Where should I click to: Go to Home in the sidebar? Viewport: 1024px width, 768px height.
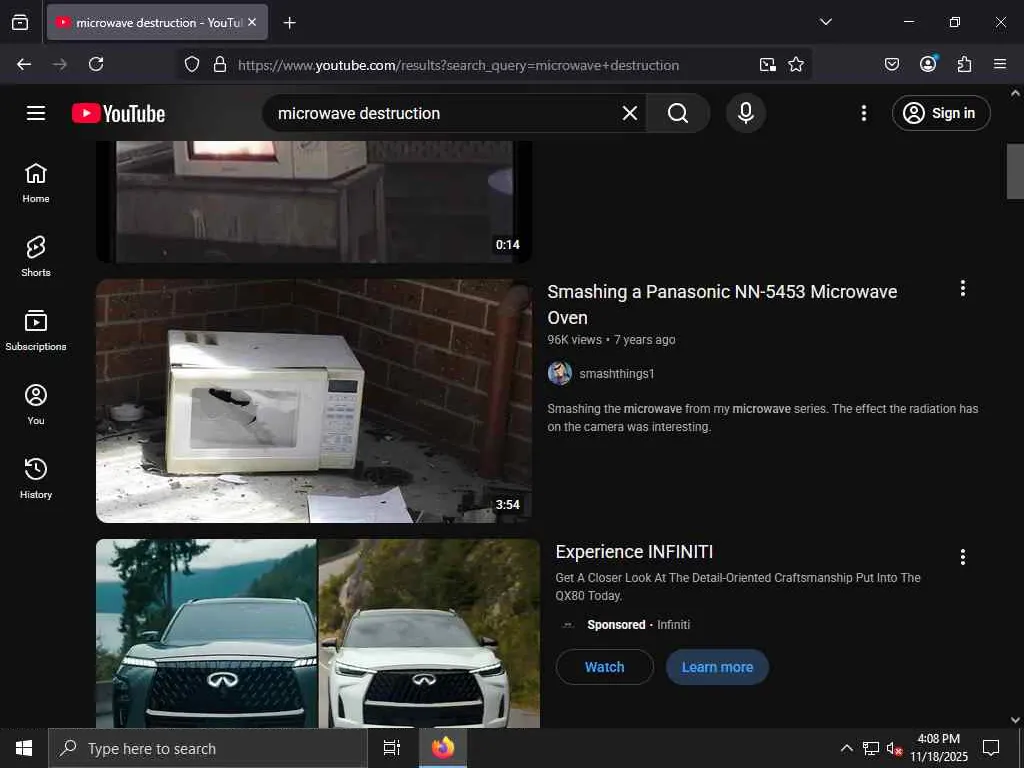point(36,183)
